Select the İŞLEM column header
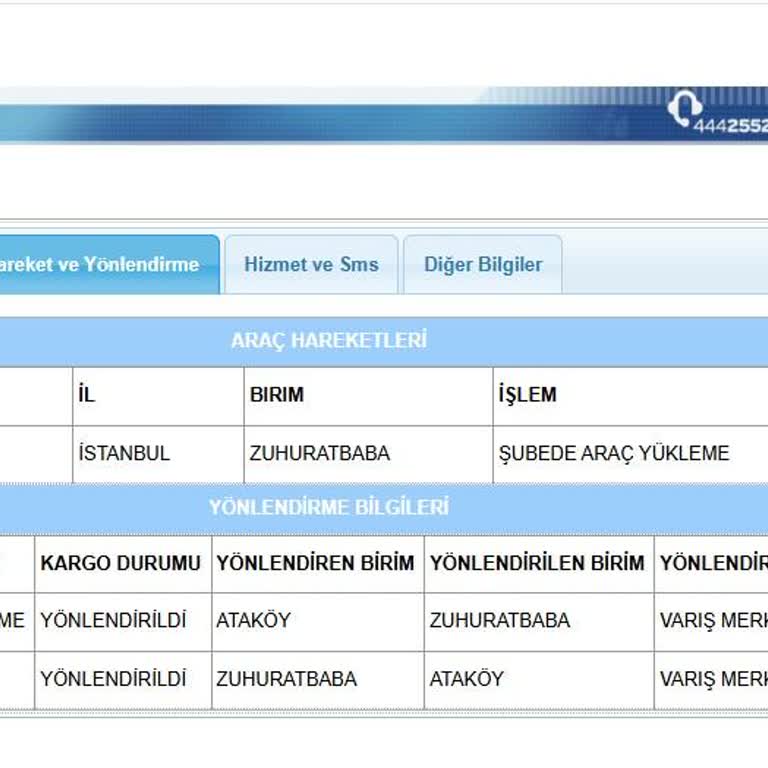 pos(631,396)
